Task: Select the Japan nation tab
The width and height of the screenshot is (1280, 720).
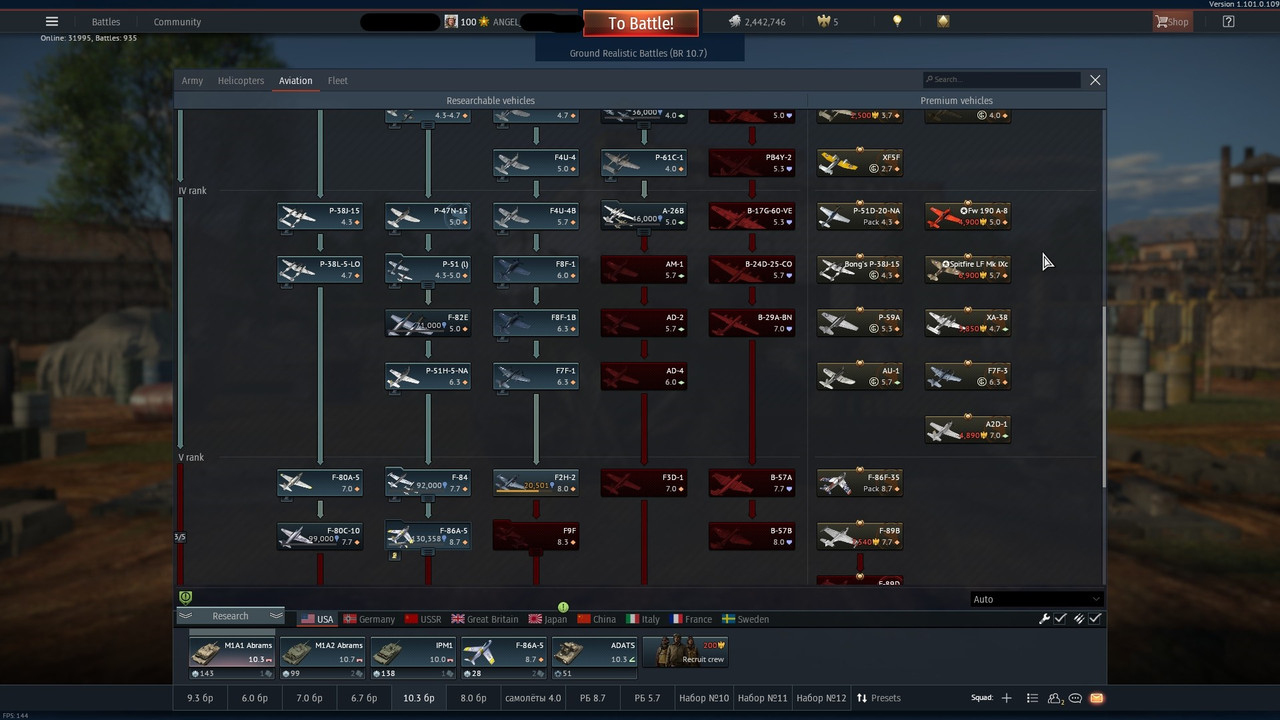Action: pyautogui.click(x=548, y=619)
